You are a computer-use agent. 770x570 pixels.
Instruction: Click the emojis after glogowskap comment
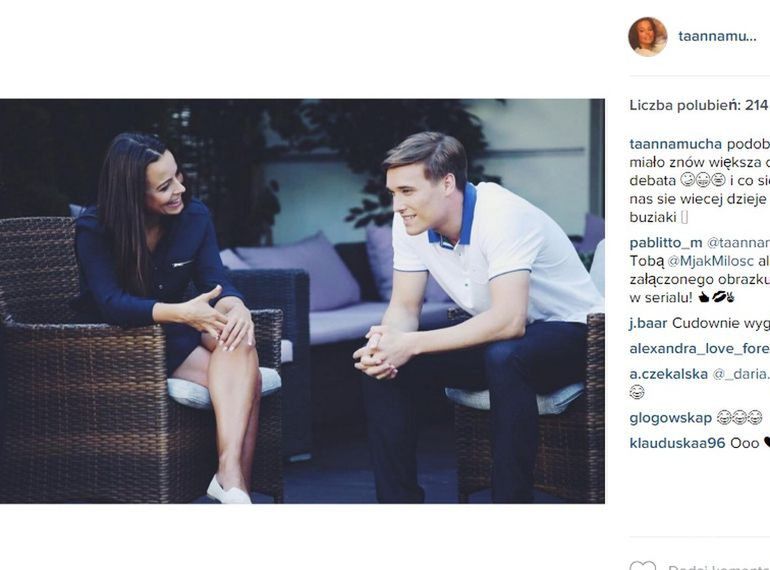tap(739, 418)
